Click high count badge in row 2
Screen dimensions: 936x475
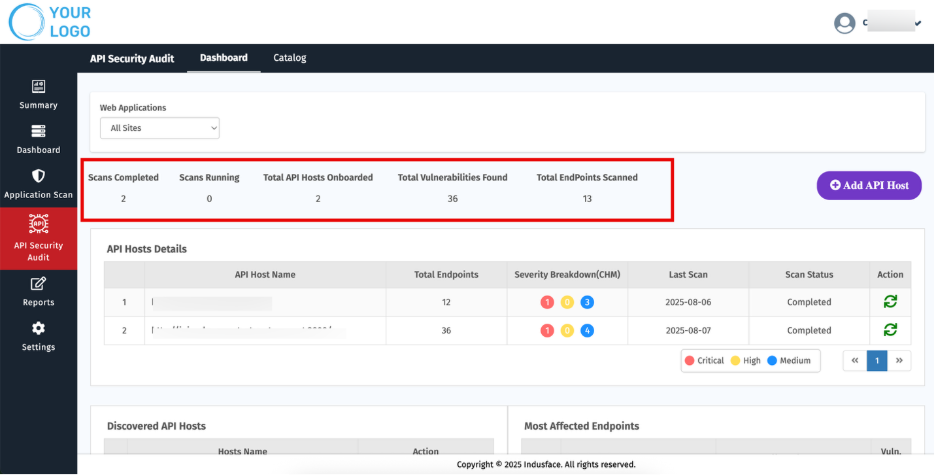click(567, 331)
